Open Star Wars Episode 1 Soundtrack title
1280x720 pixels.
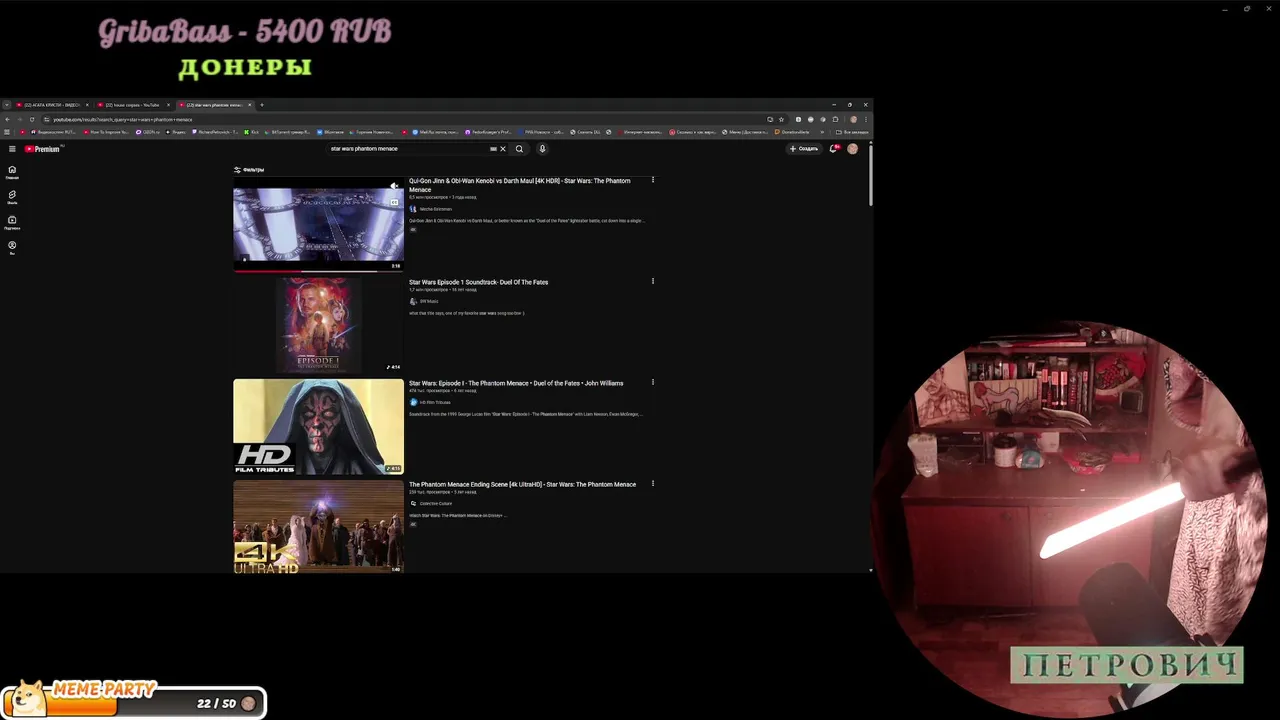click(x=478, y=282)
